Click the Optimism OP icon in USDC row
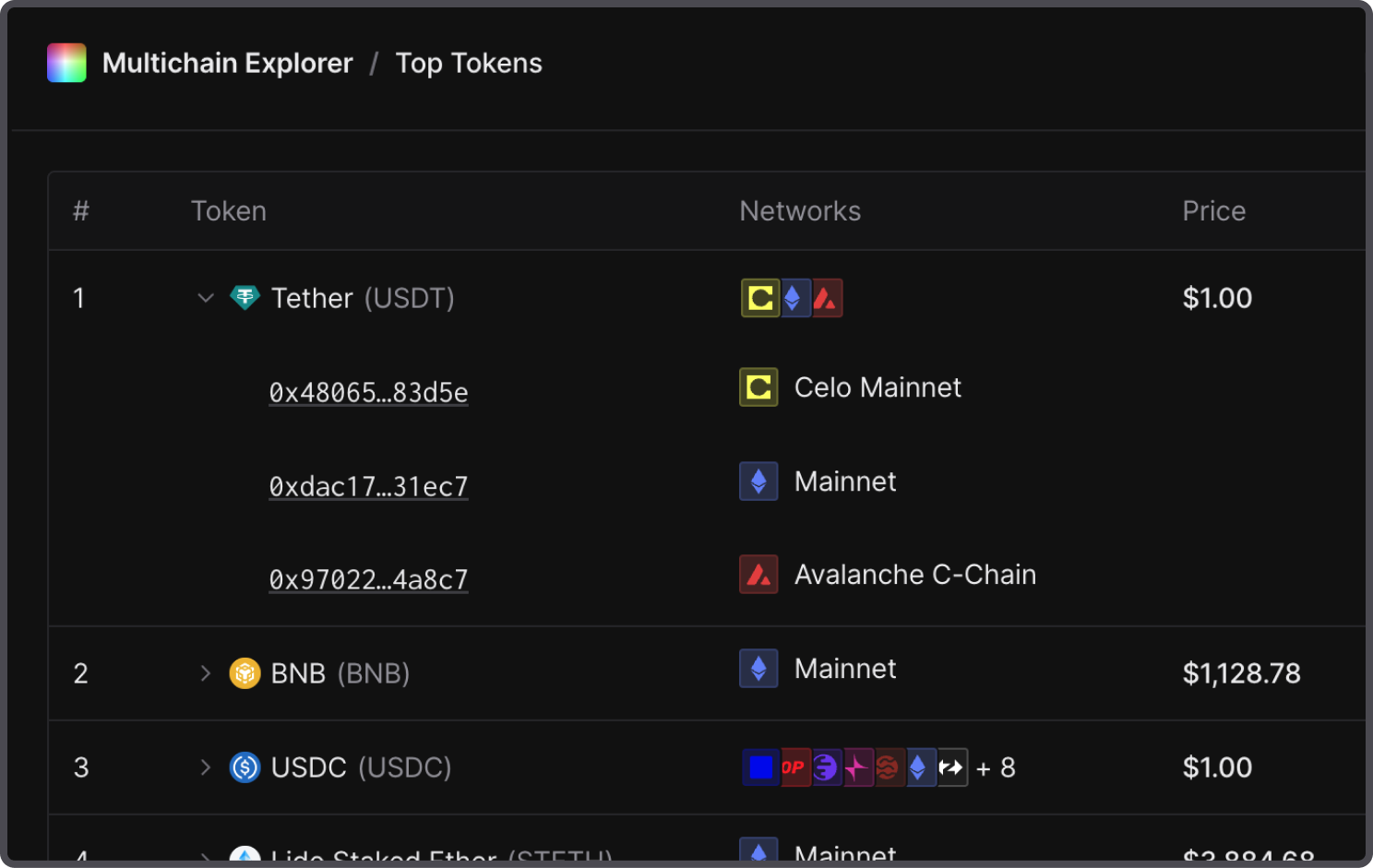This screenshot has width=1373, height=868. pos(794,767)
